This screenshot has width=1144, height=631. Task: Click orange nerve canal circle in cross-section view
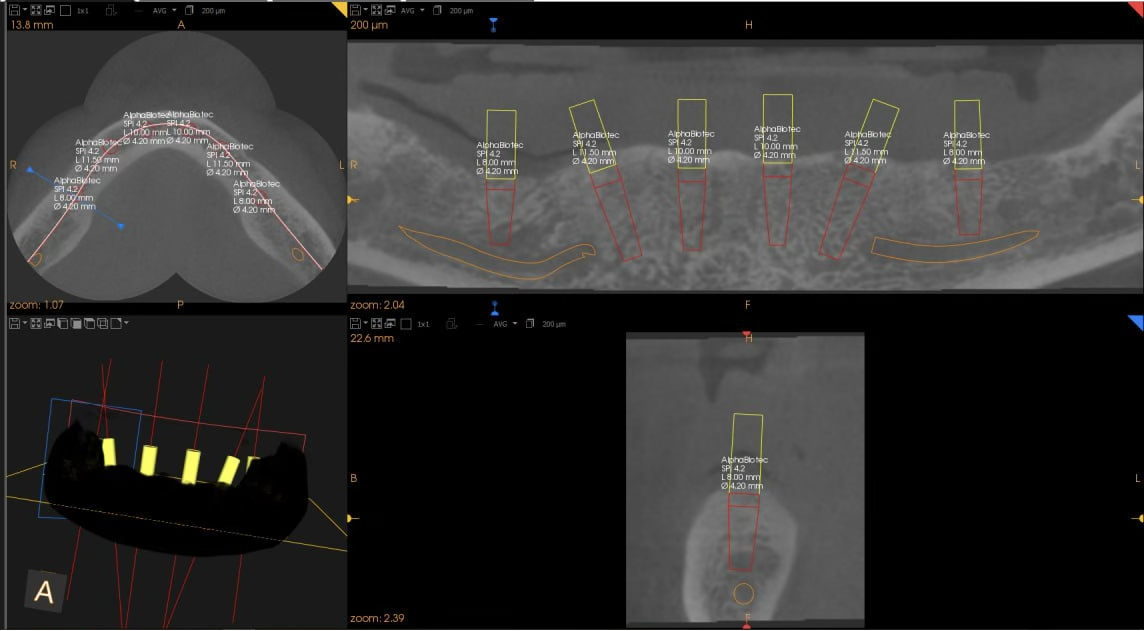[743, 593]
